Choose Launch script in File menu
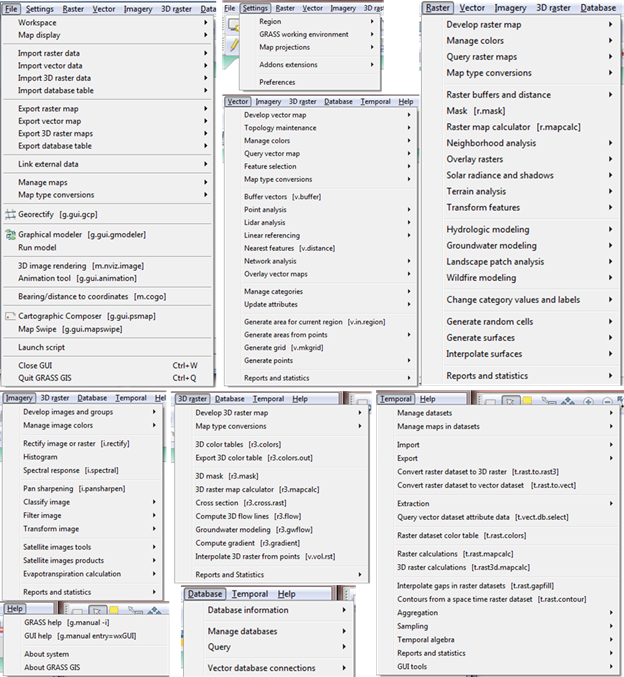This screenshot has height=677, width=624. coord(42,346)
